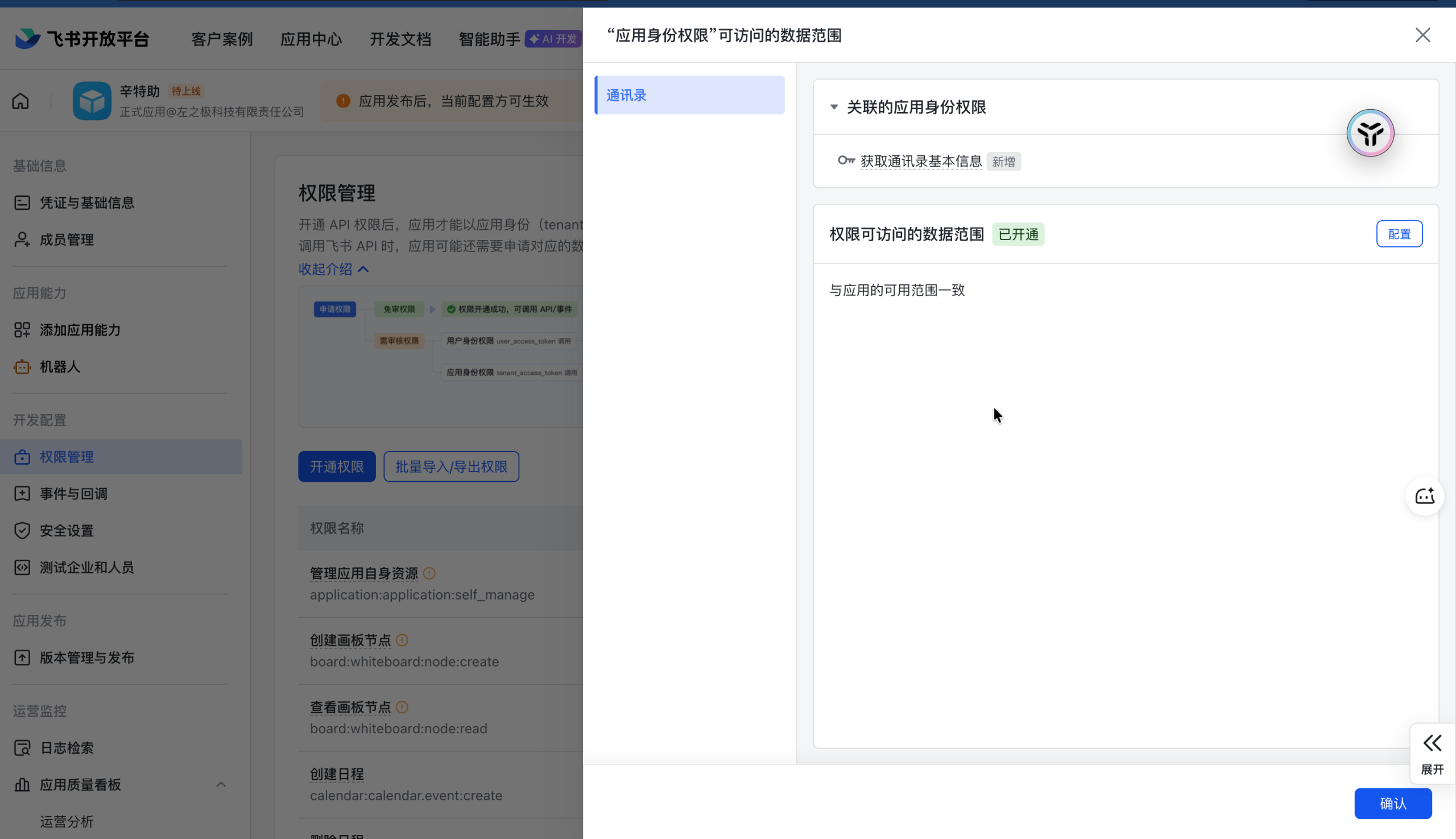
Task: Click the key icon beside 获取通讯录基本信息
Action: [x=845, y=161]
